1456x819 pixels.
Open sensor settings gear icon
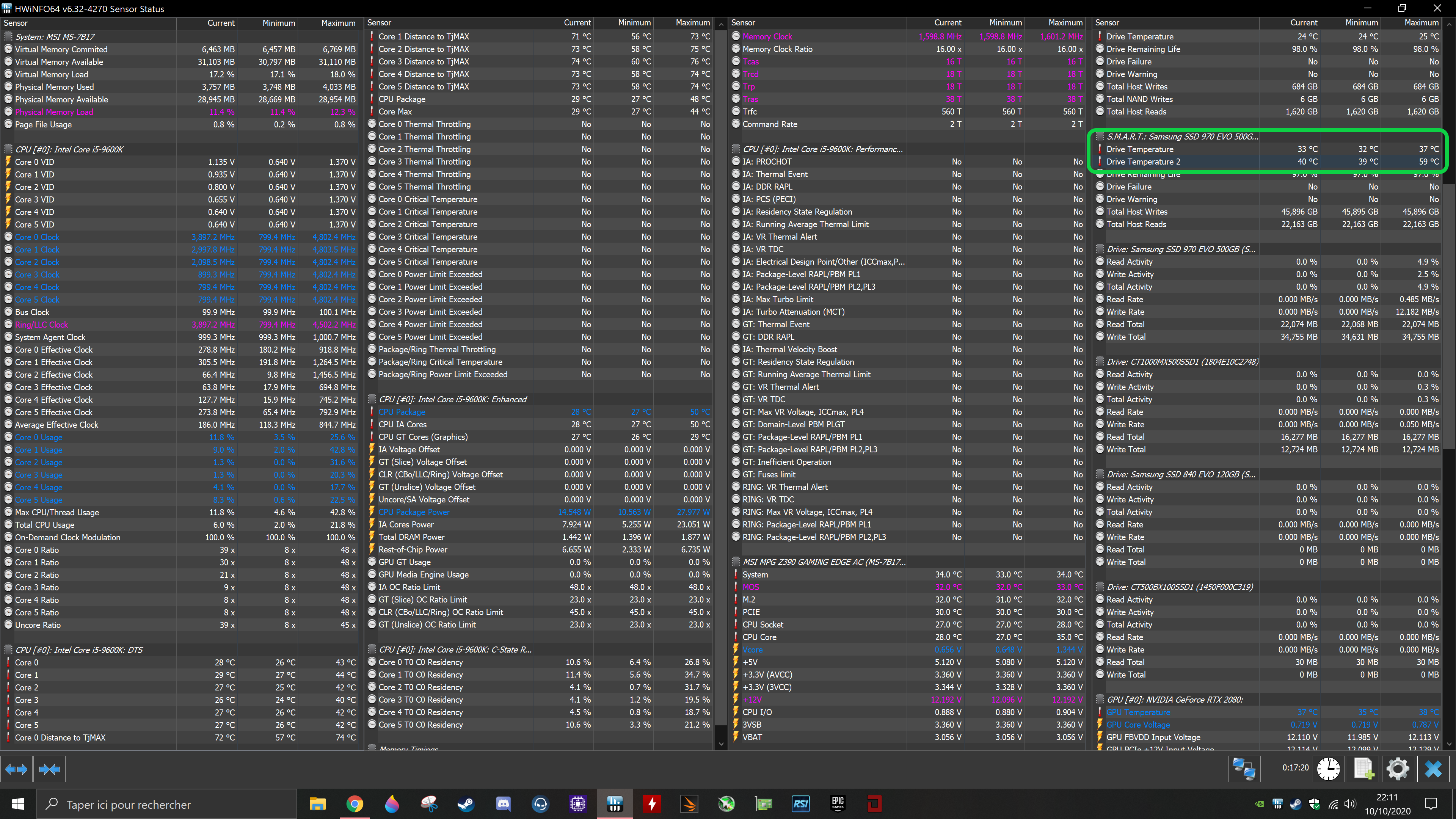pos(1398,769)
